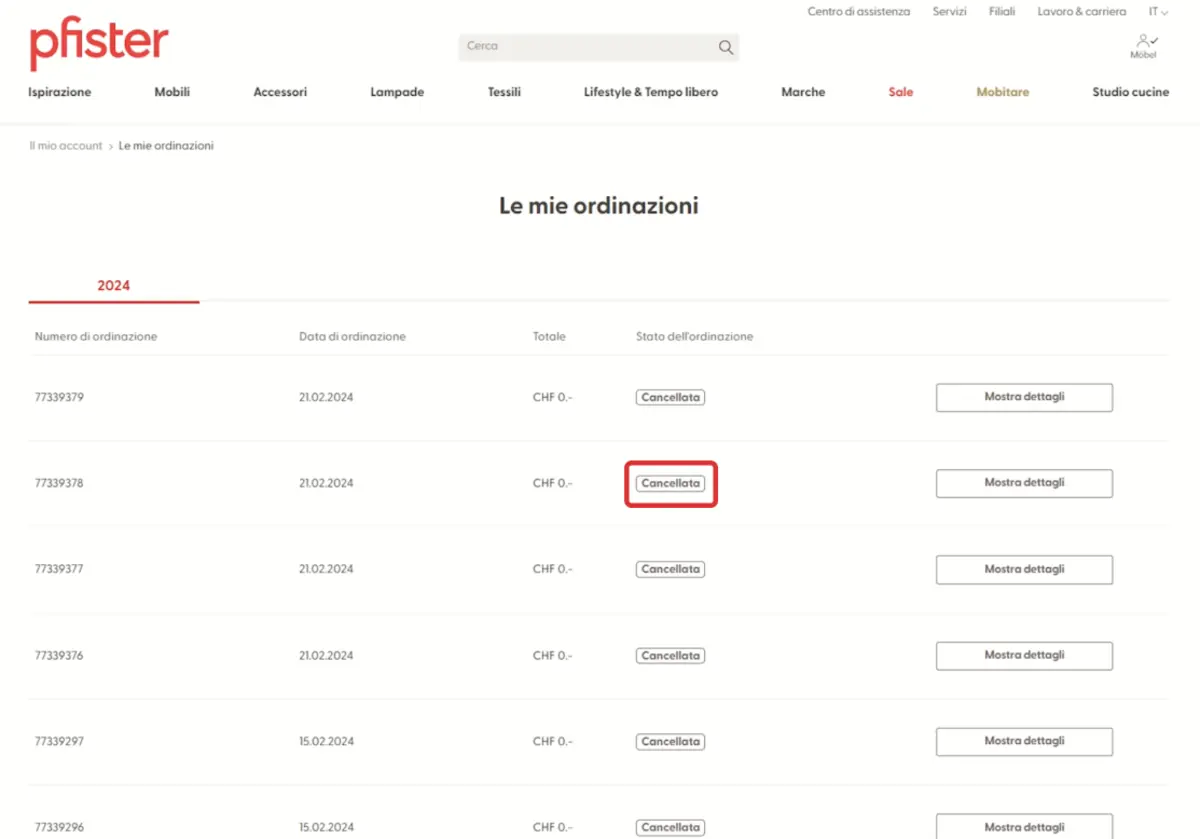Viewport: 1200px width, 839px height.
Task: Click Cancellata status of order 77339378
Action: pyautogui.click(x=670, y=483)
